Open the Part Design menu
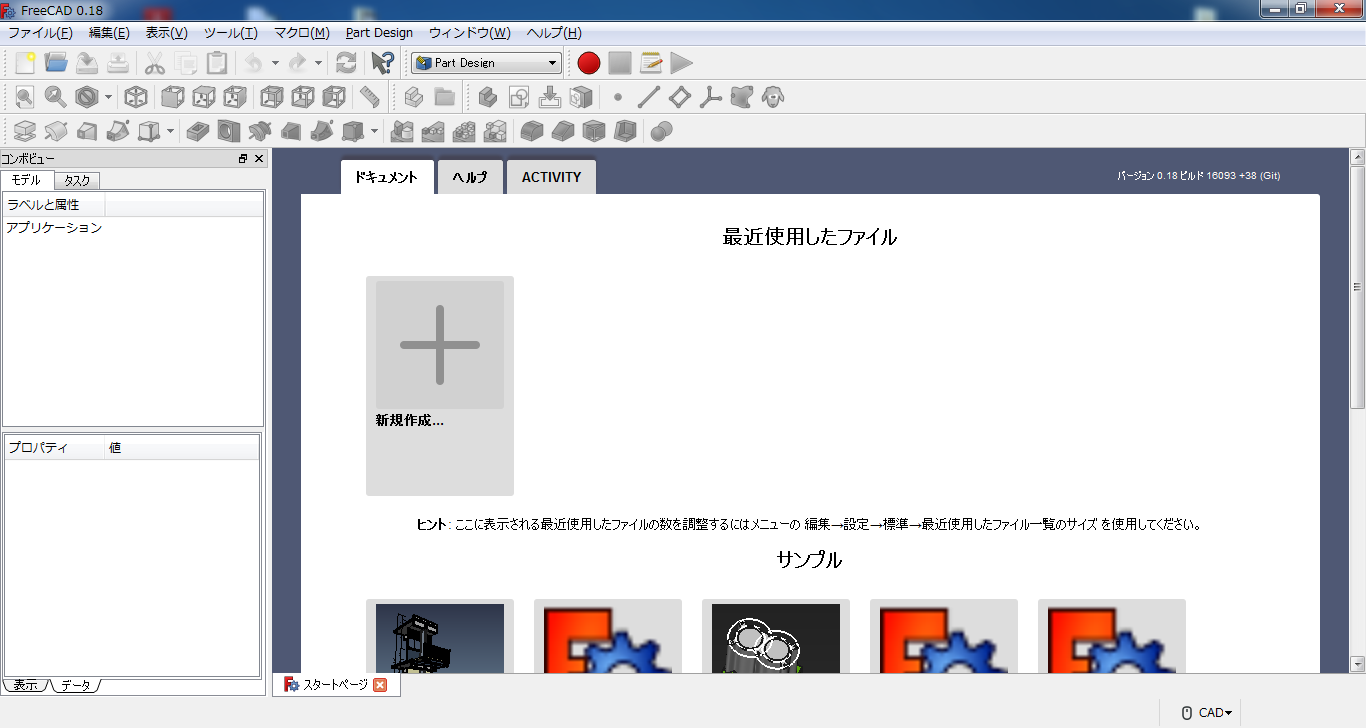This screenshot has width=1366, height=728. pyautogui.click(x=379, y=33)
